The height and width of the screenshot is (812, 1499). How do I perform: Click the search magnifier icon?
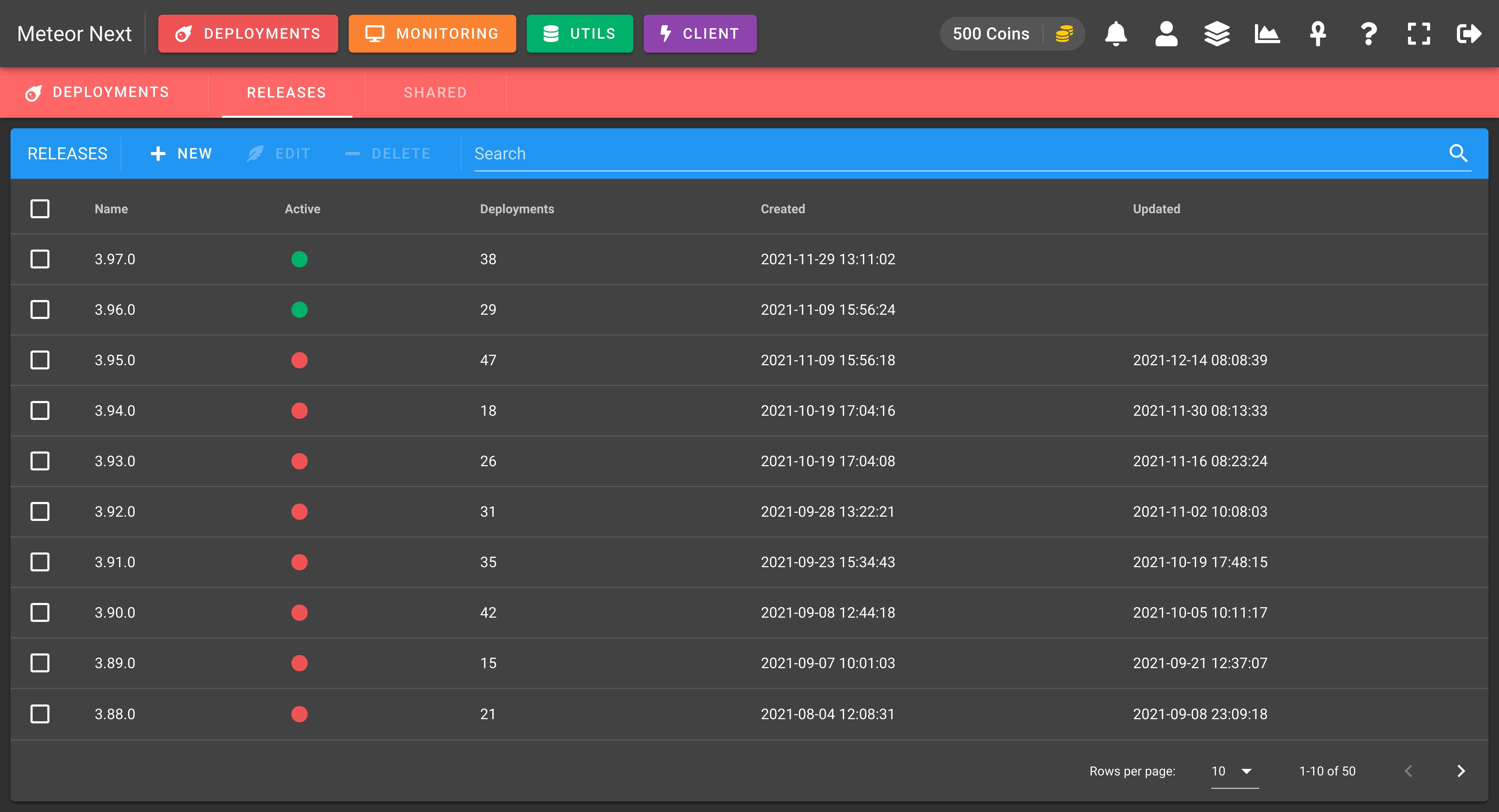tap(1458, 153)
